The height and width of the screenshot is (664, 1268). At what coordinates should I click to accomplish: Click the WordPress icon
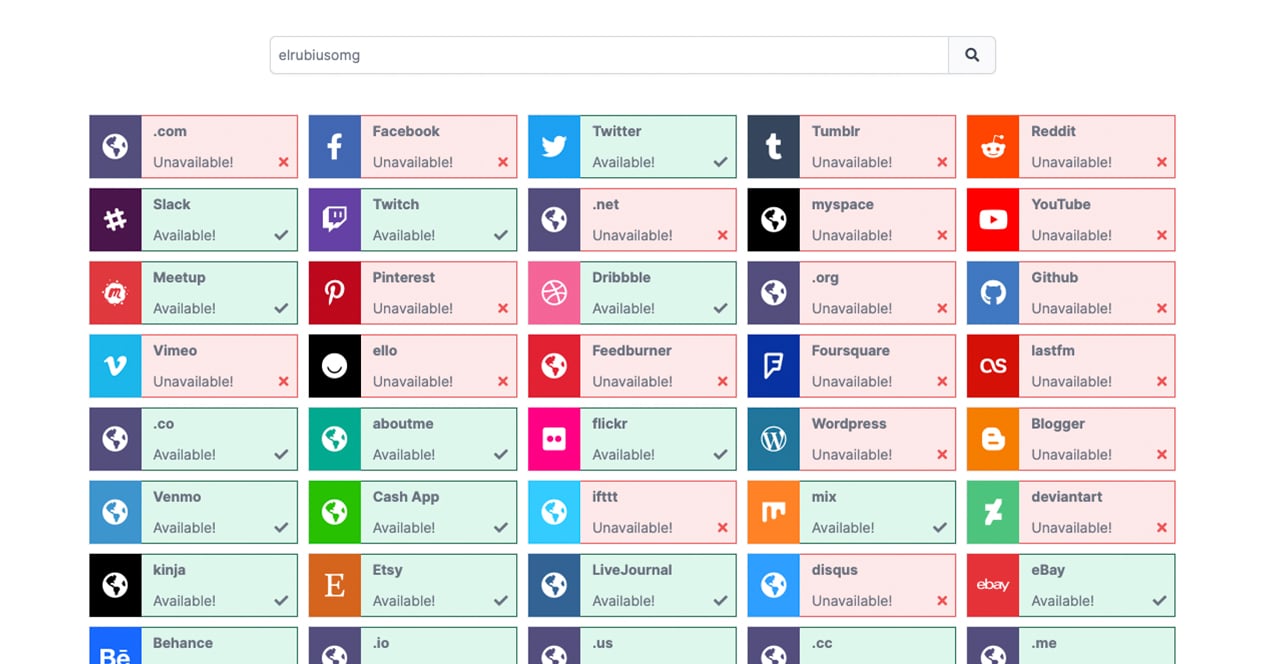point(773,438)
